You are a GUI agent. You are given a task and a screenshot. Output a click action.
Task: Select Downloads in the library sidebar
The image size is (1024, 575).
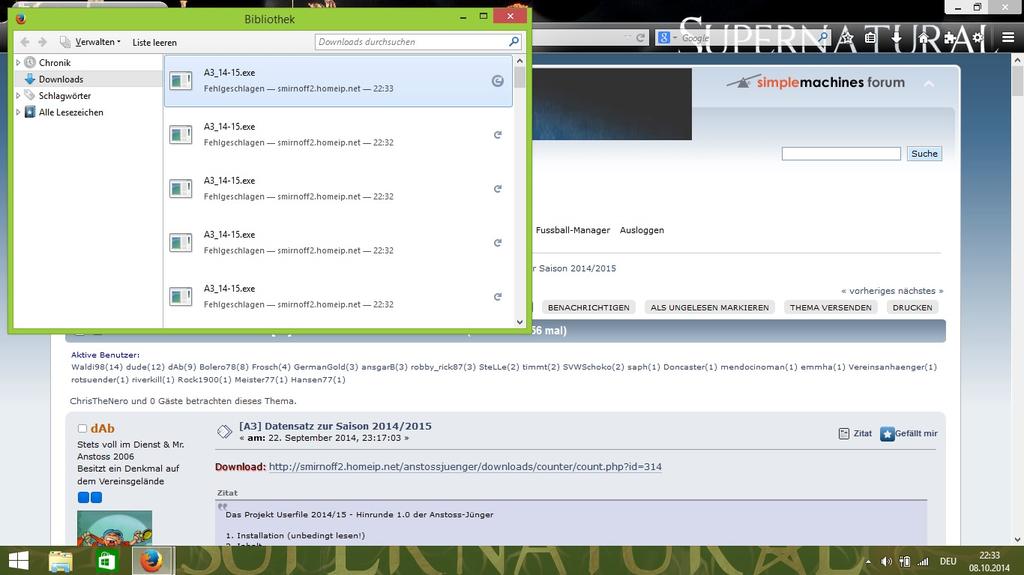[x=61, y=79]
